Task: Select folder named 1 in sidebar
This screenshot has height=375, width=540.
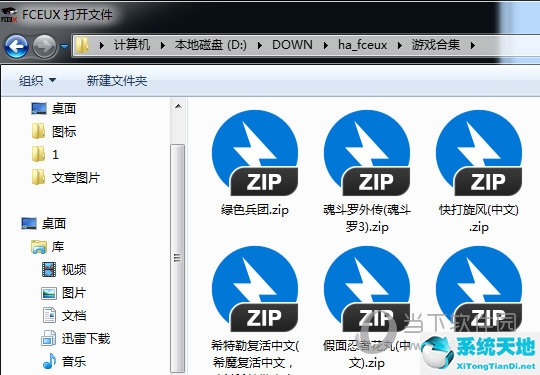Action: coord(55,155)
